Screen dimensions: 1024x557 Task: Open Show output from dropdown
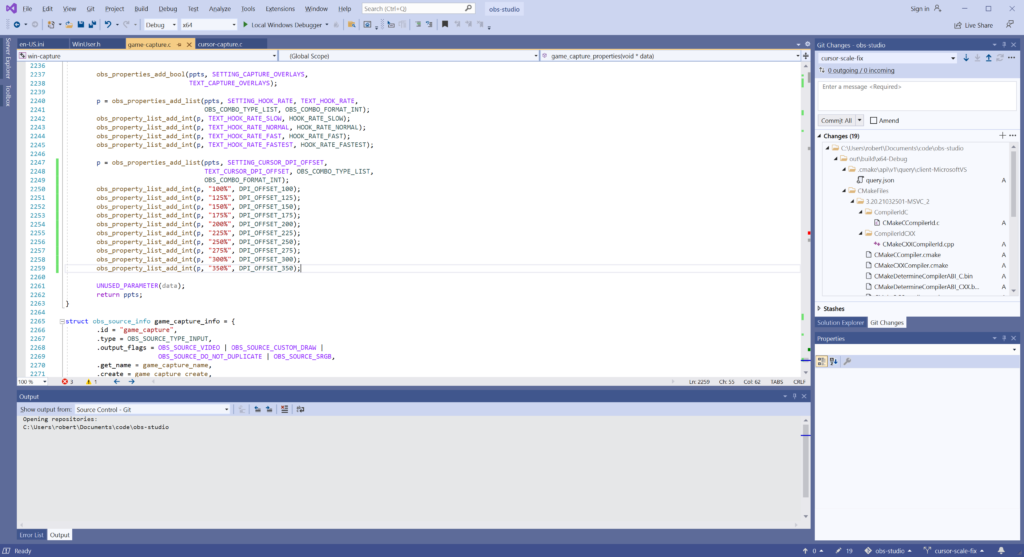[152, 409]
